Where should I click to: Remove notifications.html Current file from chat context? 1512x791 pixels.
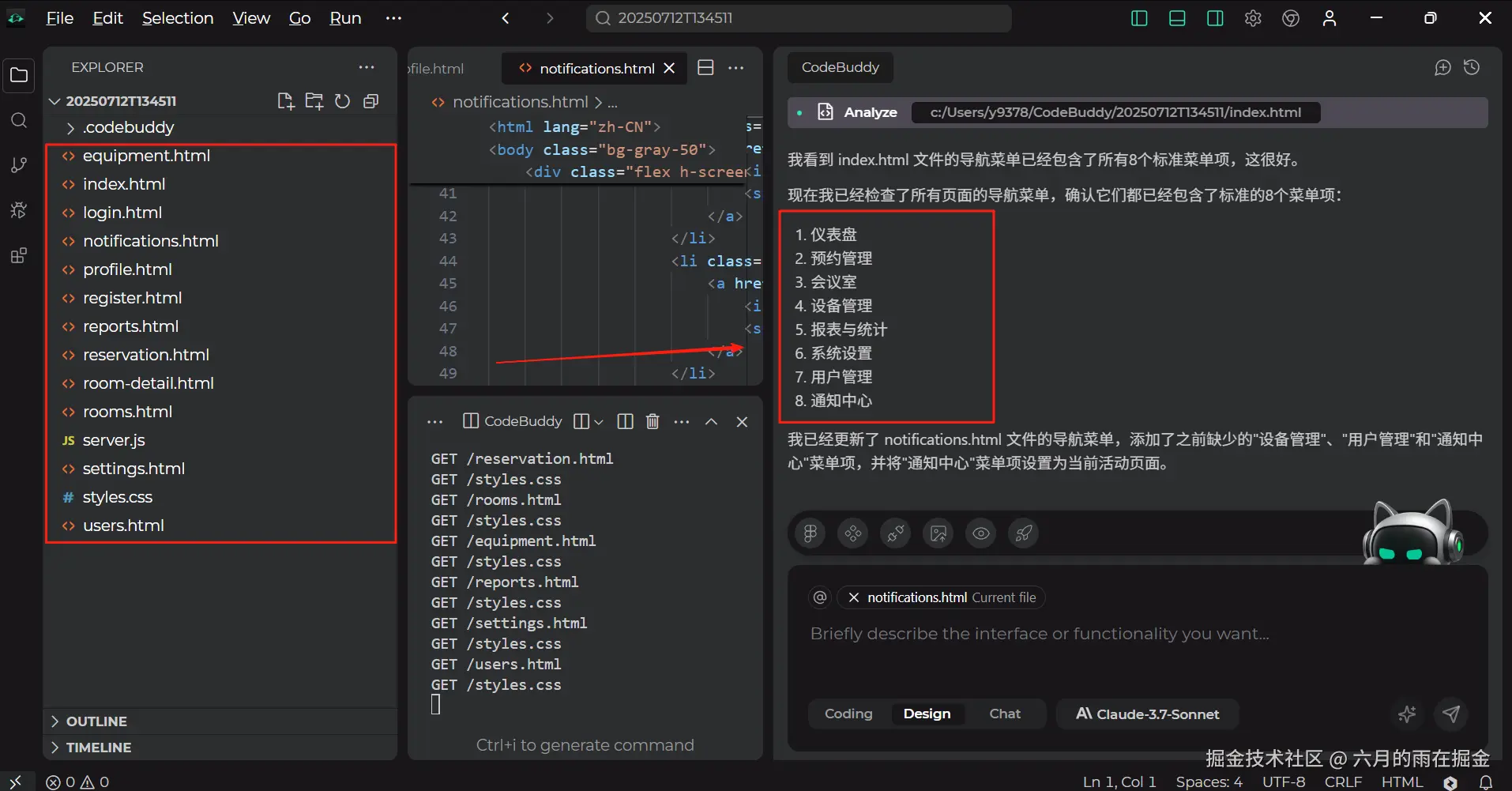coord(853,597)
